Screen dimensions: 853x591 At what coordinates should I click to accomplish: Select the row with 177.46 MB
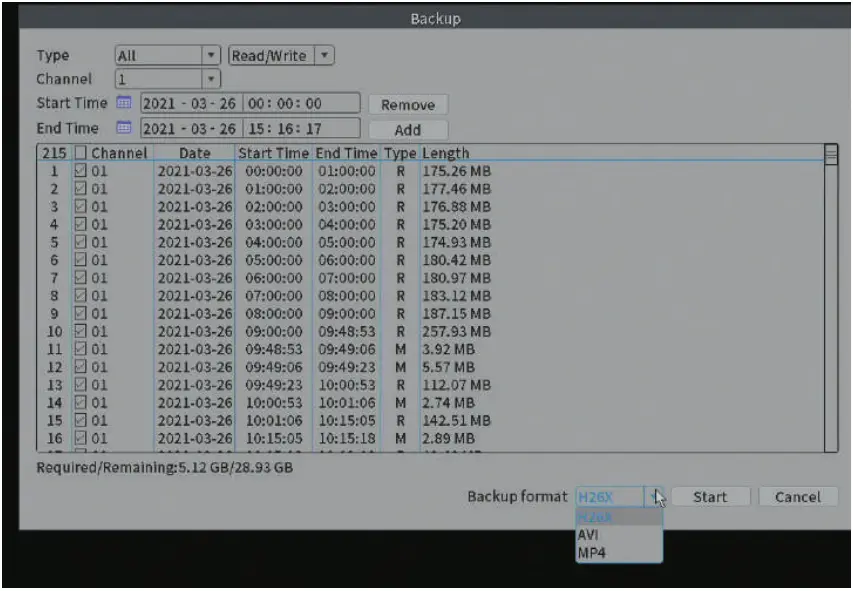(430, 189)
